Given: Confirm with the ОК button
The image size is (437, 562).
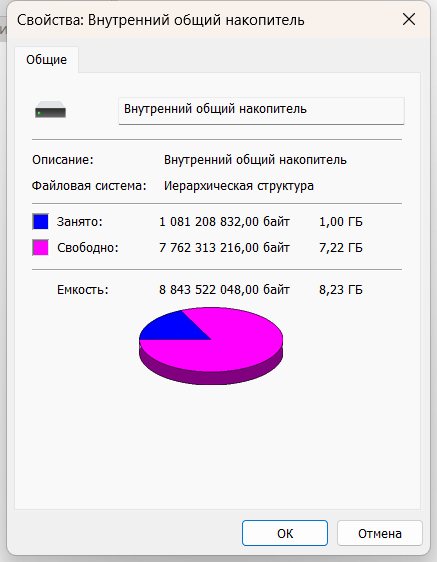Looking at the screenshot, I should [x=285, y=533].
